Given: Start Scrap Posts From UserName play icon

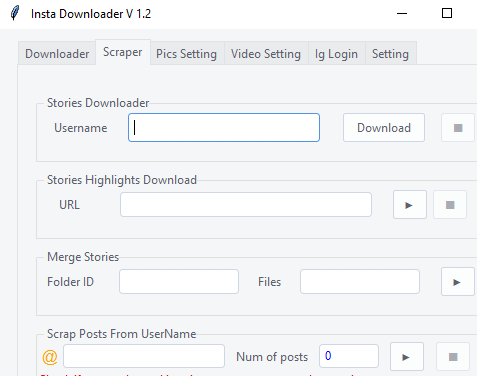Looking at the screenshot, I should (407, 357).
